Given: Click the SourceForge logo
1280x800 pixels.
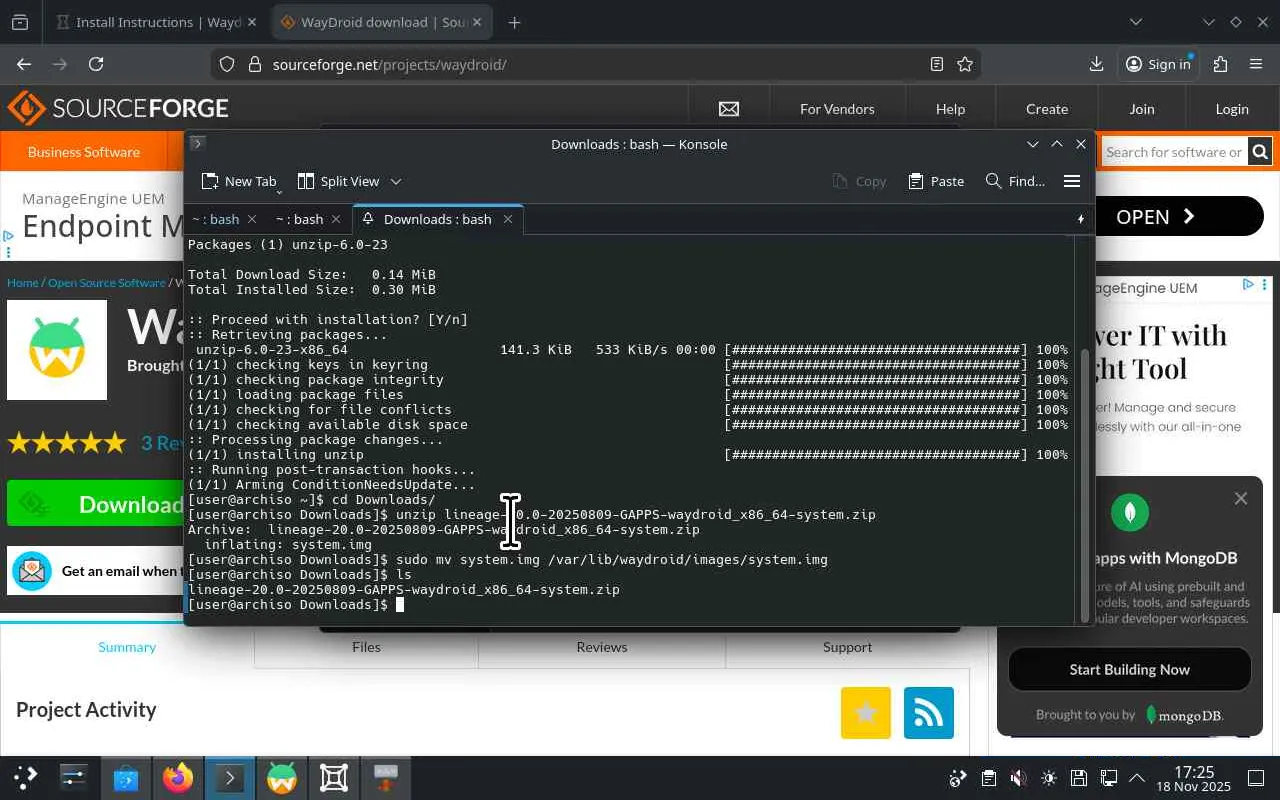Looking at the screenshot, I should click(x=118, y=108).
